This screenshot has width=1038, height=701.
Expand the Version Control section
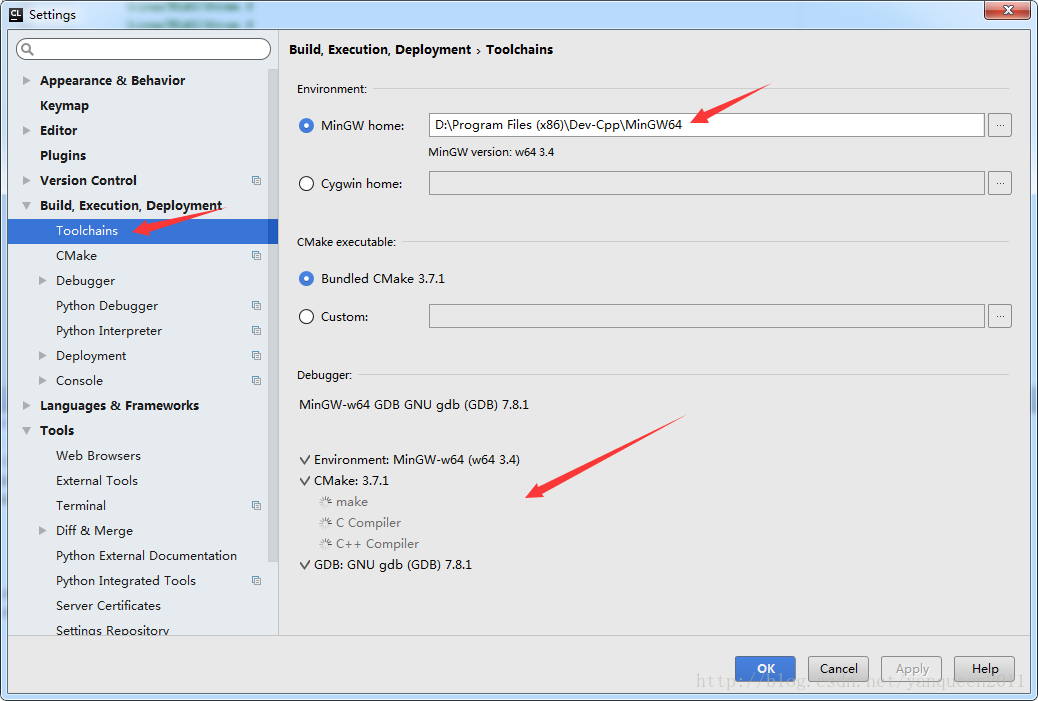tap(26, 181)
